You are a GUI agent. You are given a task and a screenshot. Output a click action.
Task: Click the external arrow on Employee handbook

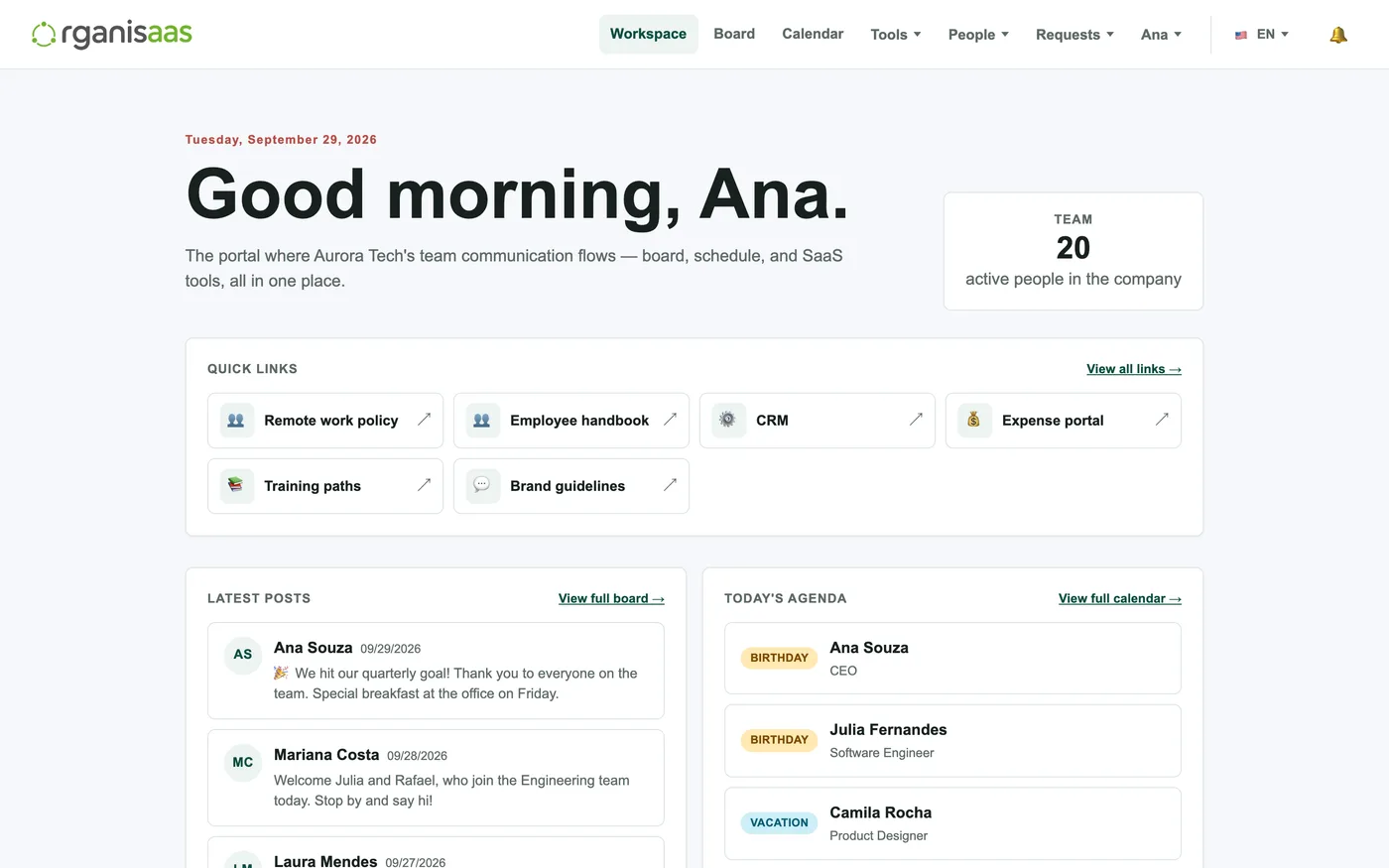point(670,420)
